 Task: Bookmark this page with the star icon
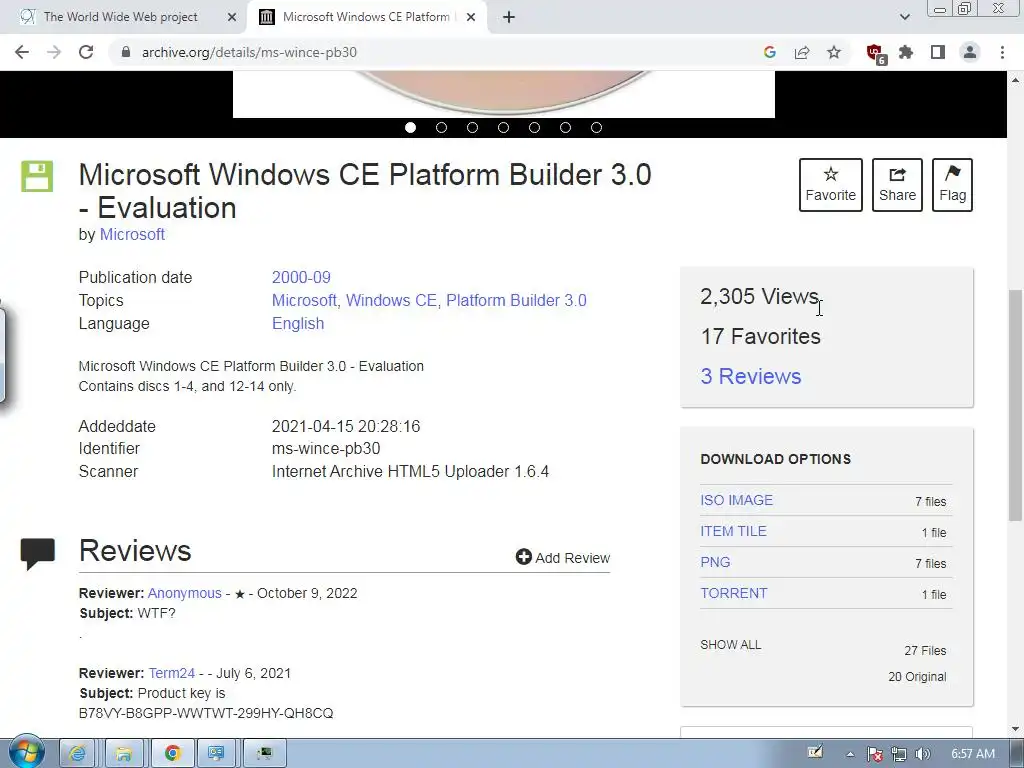click(834, 52)
